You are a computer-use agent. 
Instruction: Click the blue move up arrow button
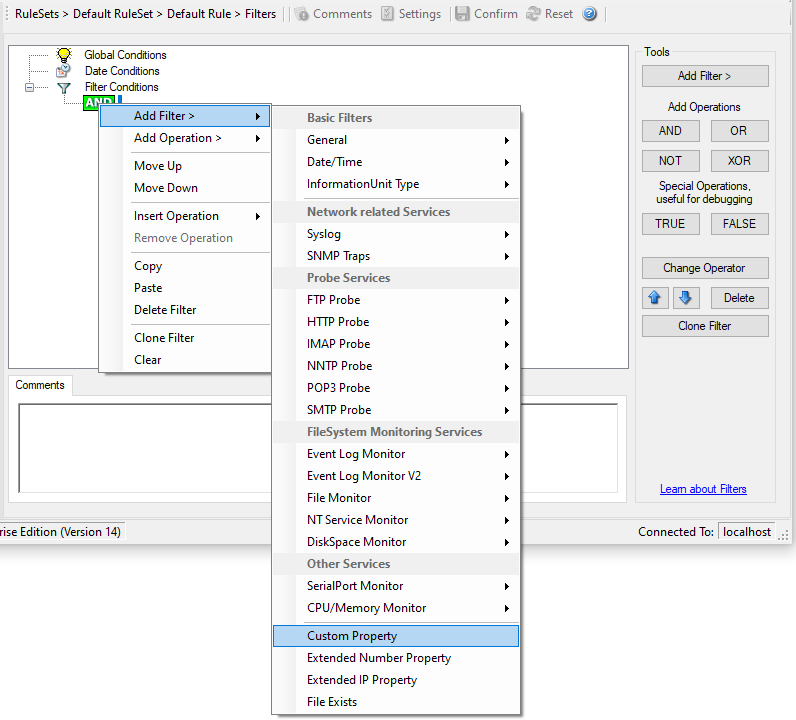pos(655,298)
